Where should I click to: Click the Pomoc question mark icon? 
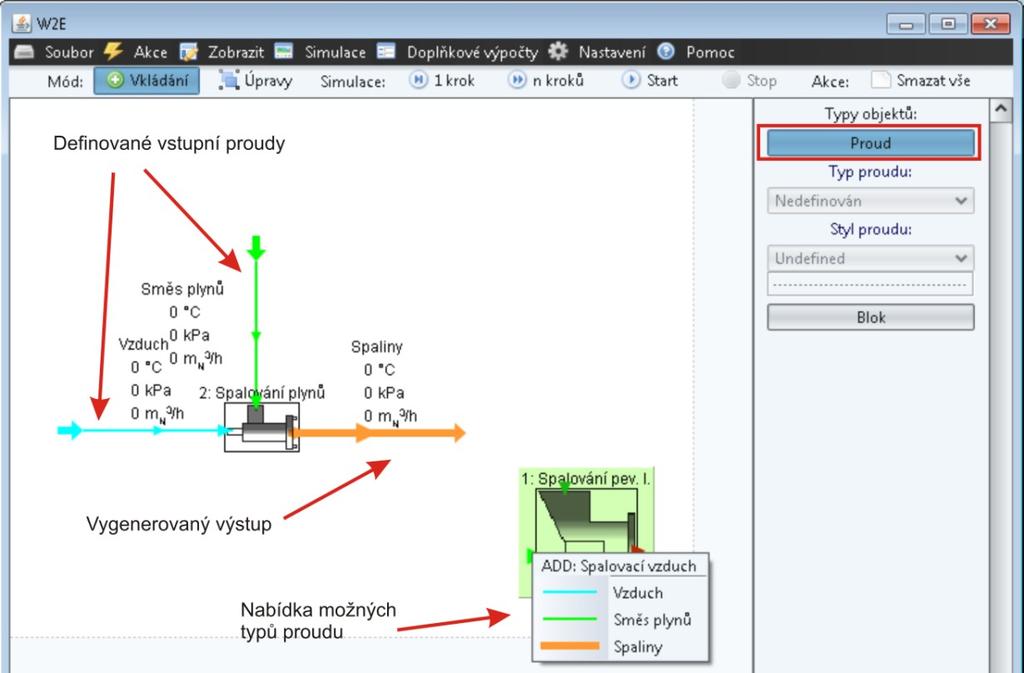[665, 52]
